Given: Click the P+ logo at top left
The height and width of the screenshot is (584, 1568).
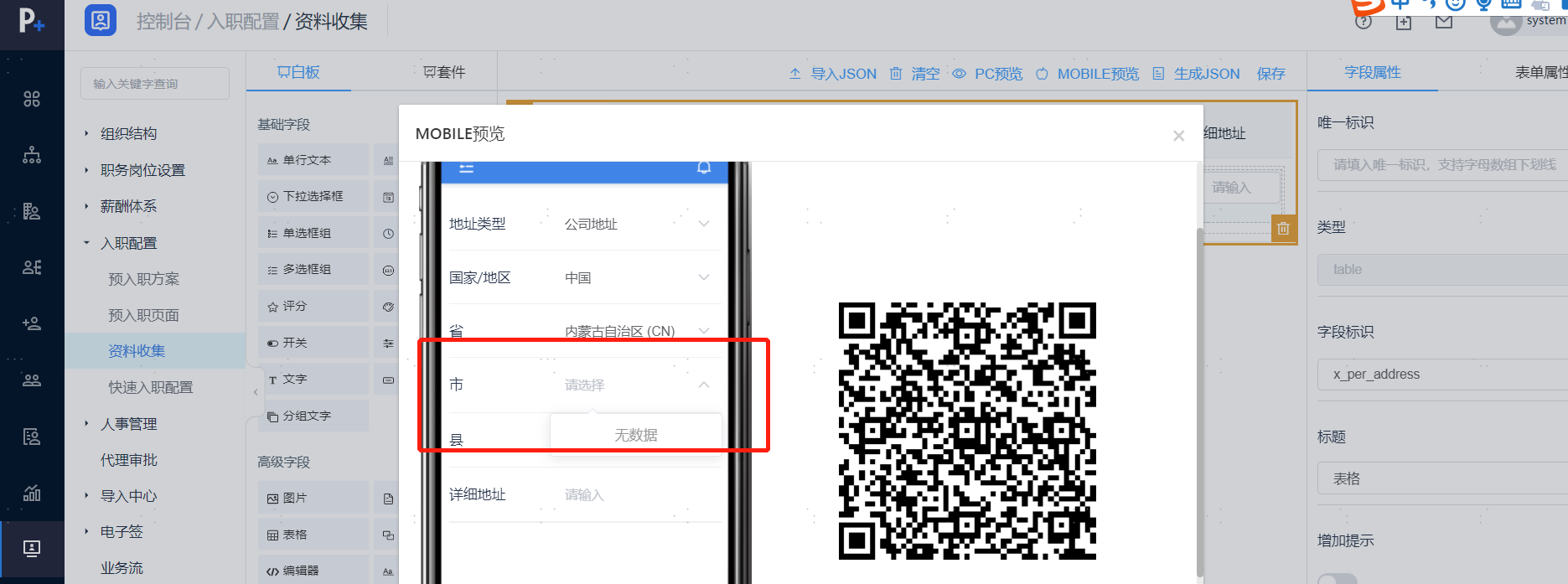Looking at the screenshot, I should pyautogui.click(x=32, y=20).
